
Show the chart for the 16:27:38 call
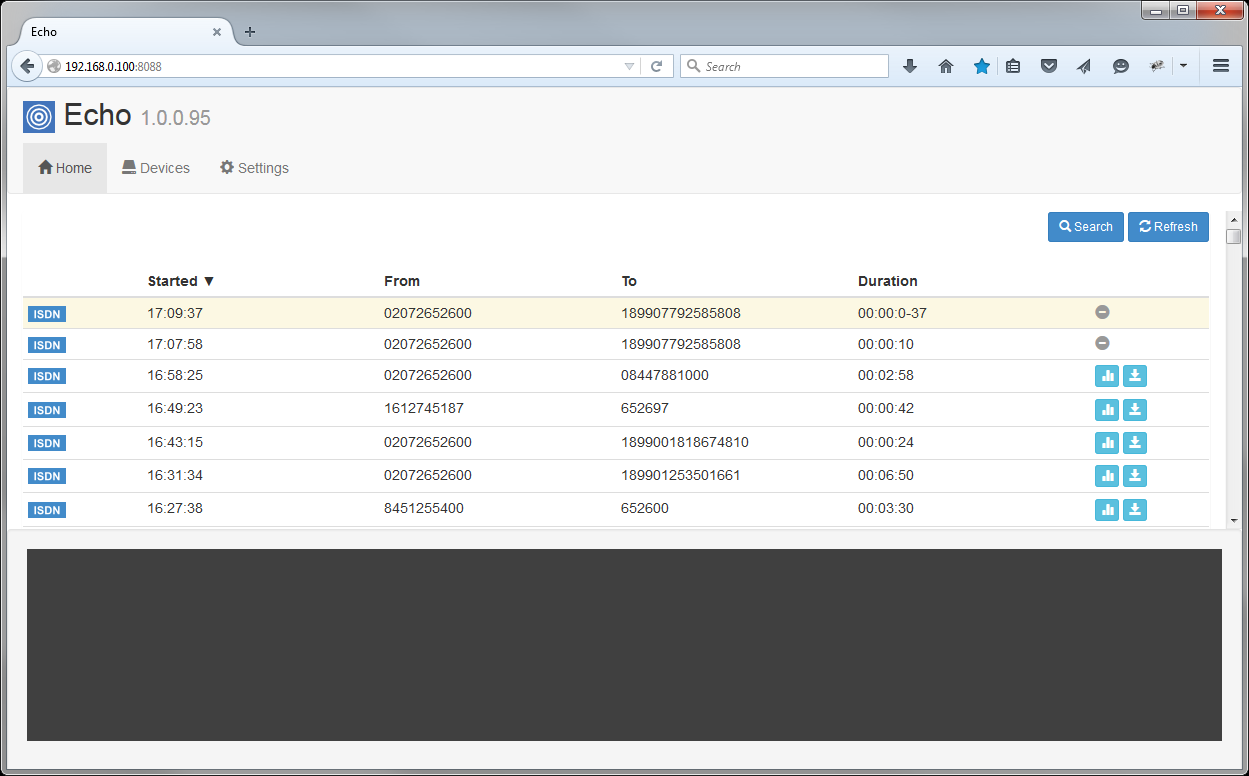[1107, 510]
